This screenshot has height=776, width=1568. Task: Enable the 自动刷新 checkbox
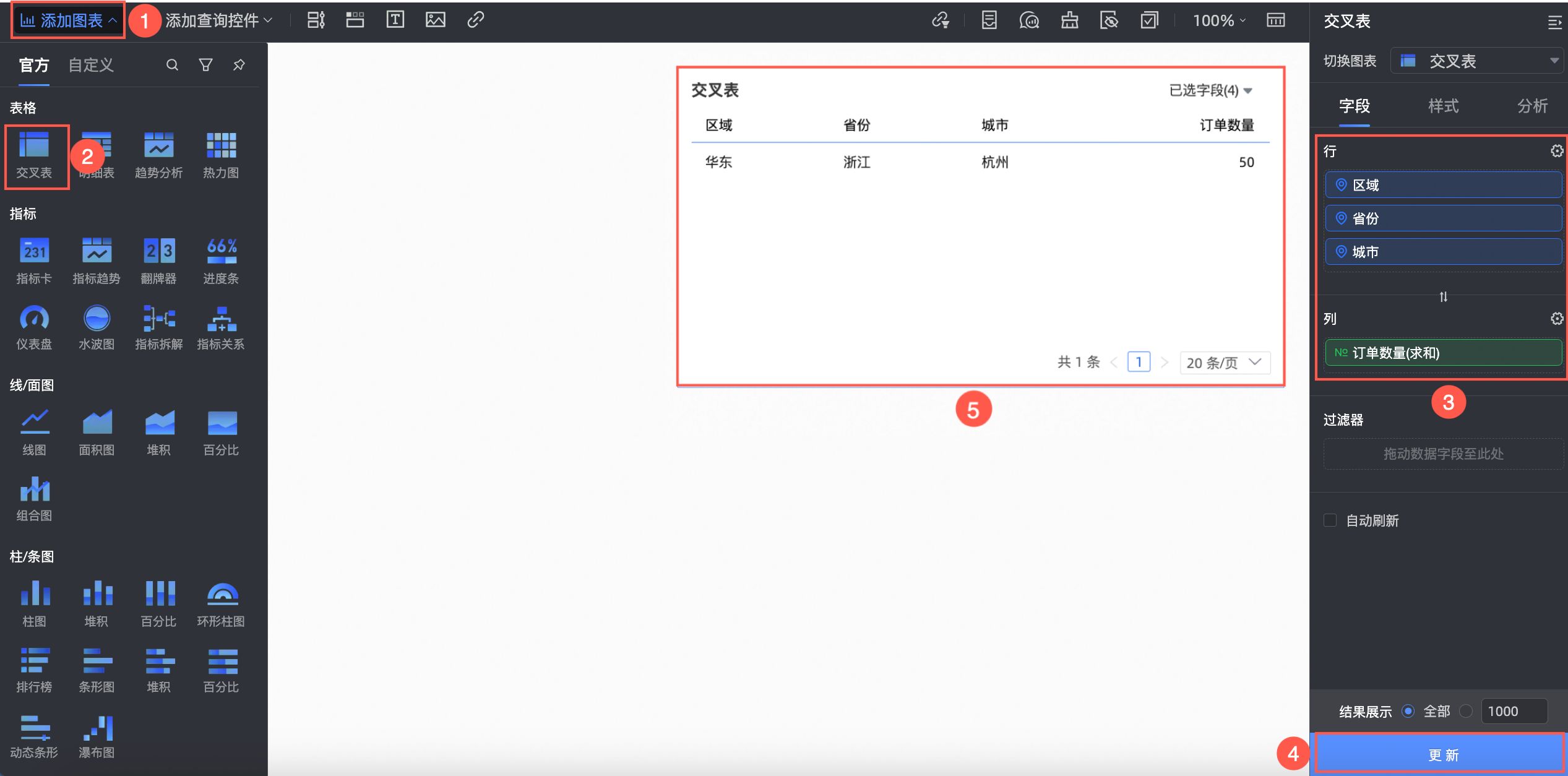(x=1330, y=520)
